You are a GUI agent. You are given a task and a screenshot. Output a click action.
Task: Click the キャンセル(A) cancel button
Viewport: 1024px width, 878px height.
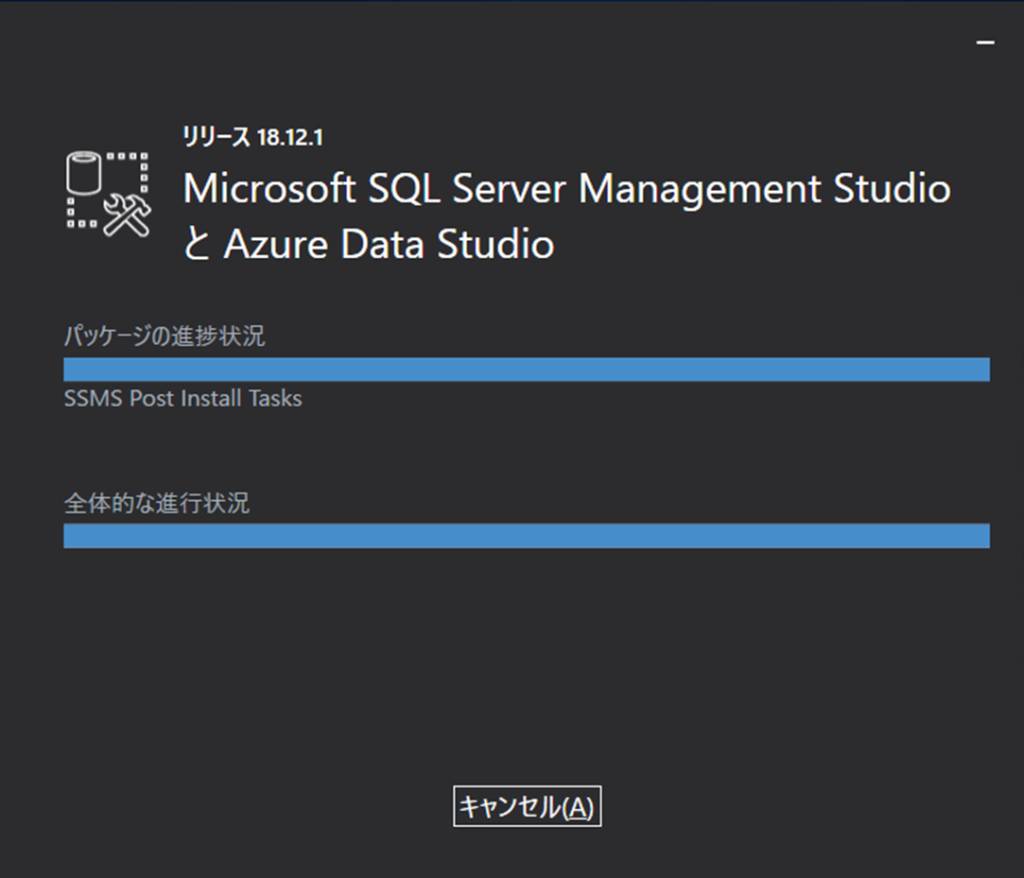point(527,806)
